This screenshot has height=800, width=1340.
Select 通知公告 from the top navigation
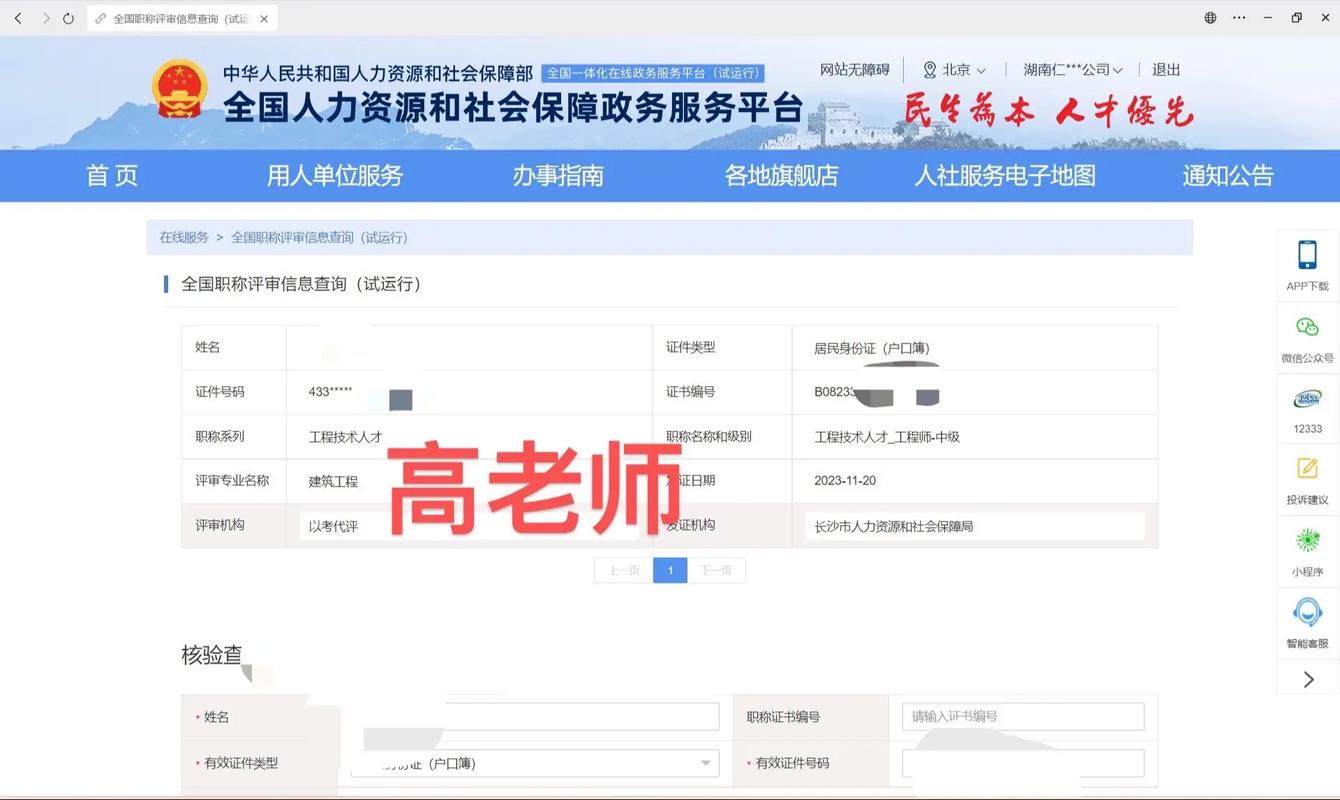[1227, 176]
